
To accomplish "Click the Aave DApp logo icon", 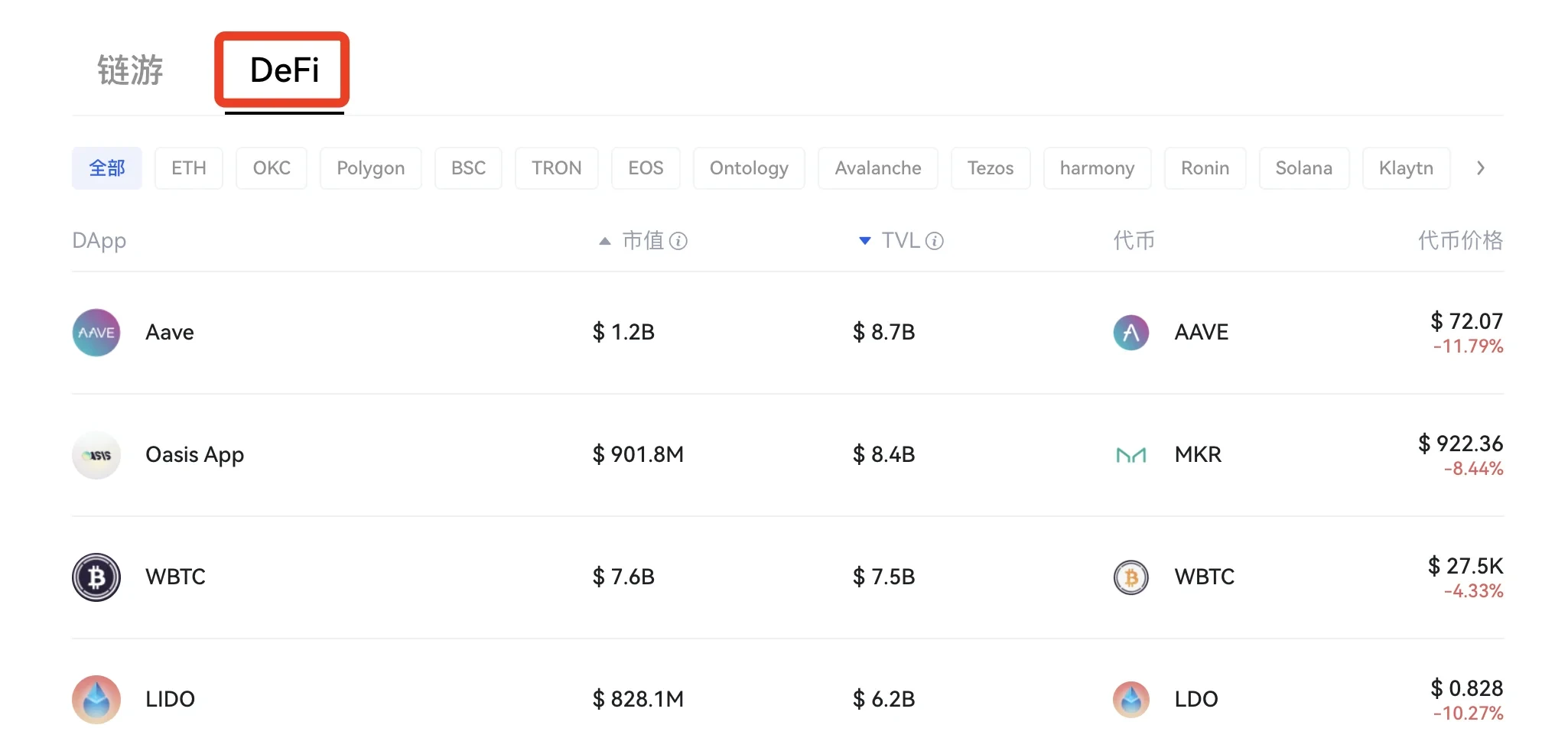I will [x=96, y=333].
